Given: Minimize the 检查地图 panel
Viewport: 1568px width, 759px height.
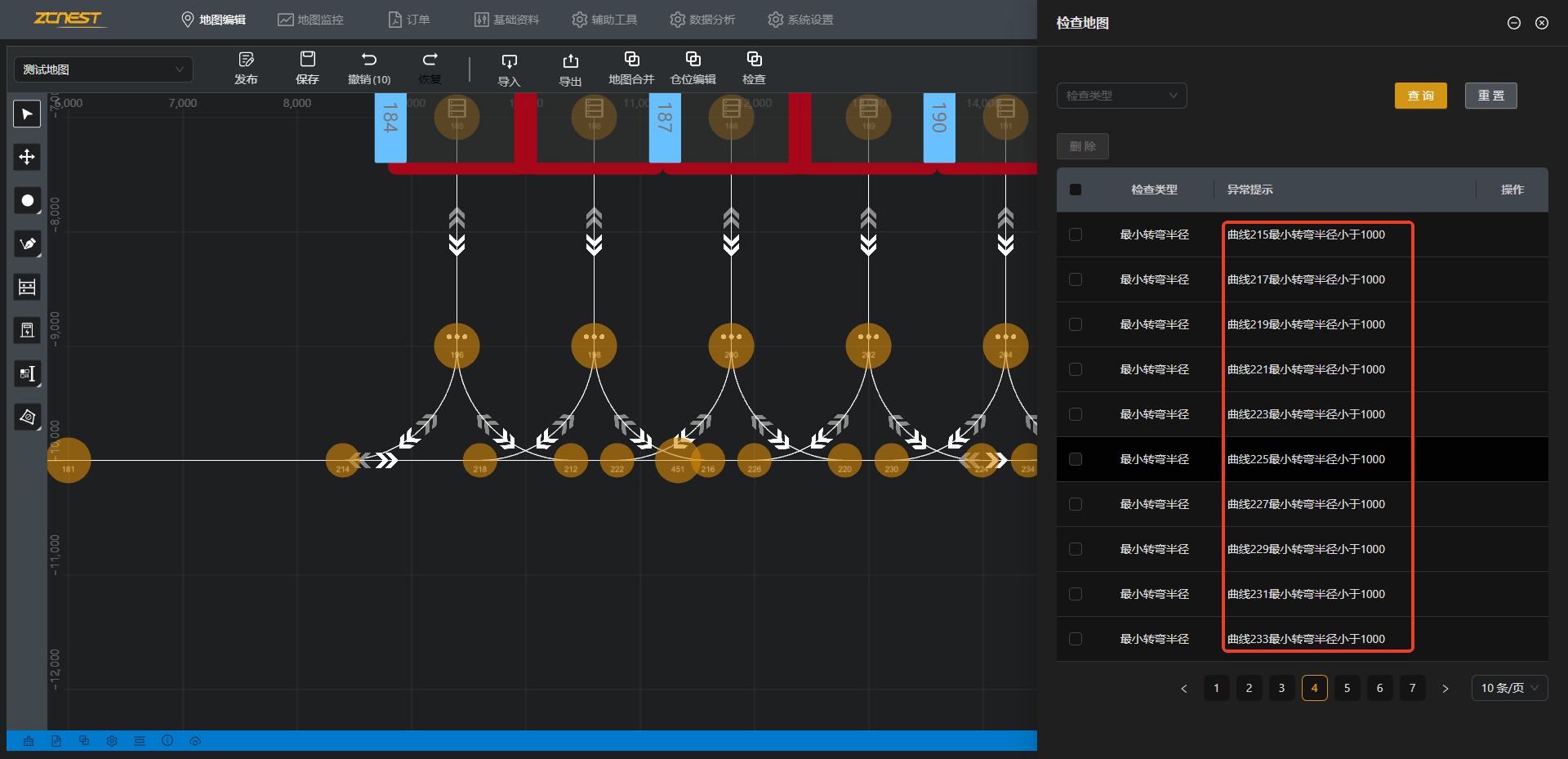Looking at the screenshot, I should 1514,23.
